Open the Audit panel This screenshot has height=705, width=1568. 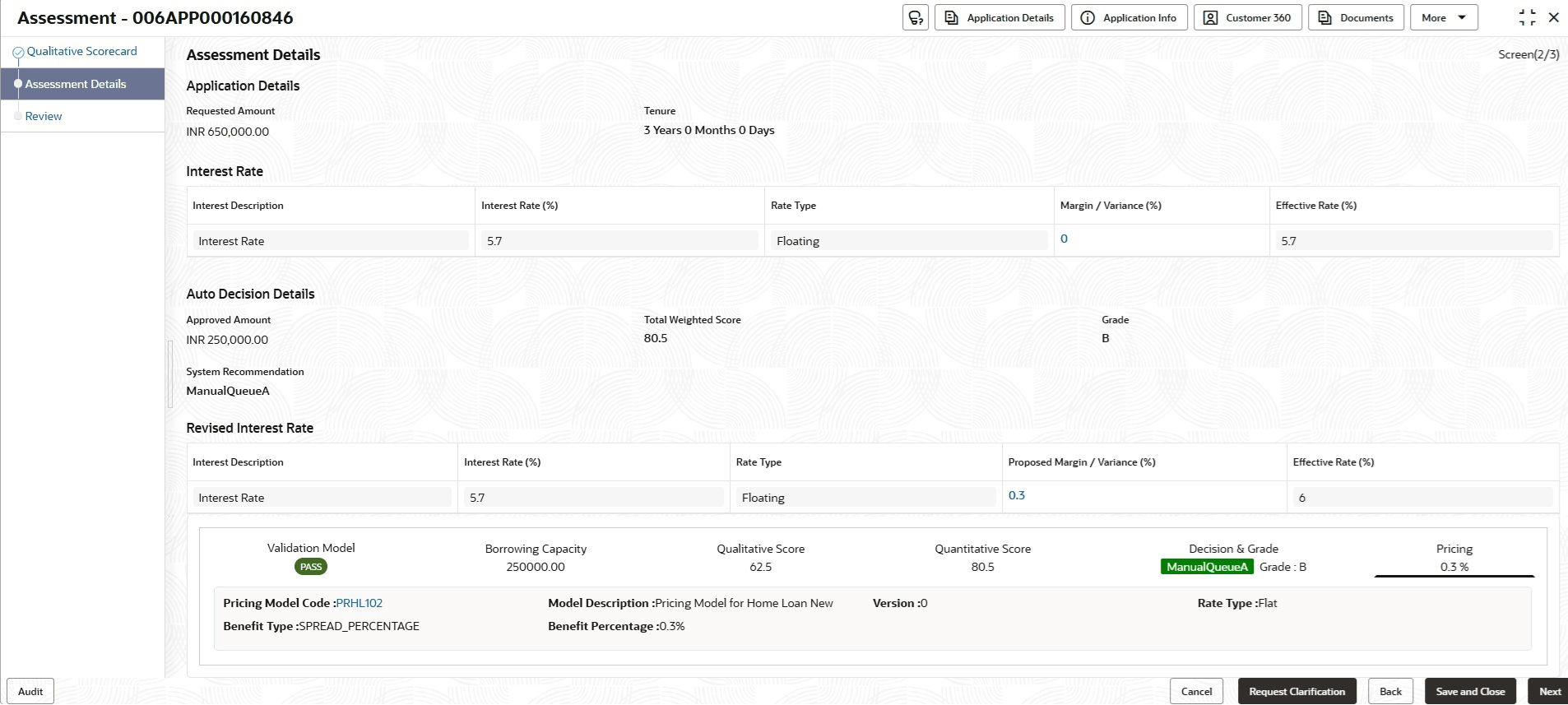pyautogui.click(x=30, y=691)
